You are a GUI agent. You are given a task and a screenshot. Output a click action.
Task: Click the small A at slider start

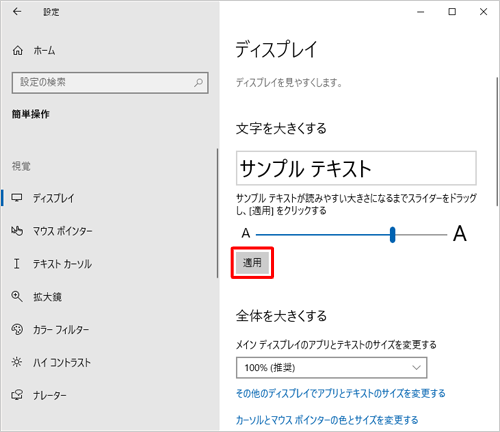click(246, 233)
